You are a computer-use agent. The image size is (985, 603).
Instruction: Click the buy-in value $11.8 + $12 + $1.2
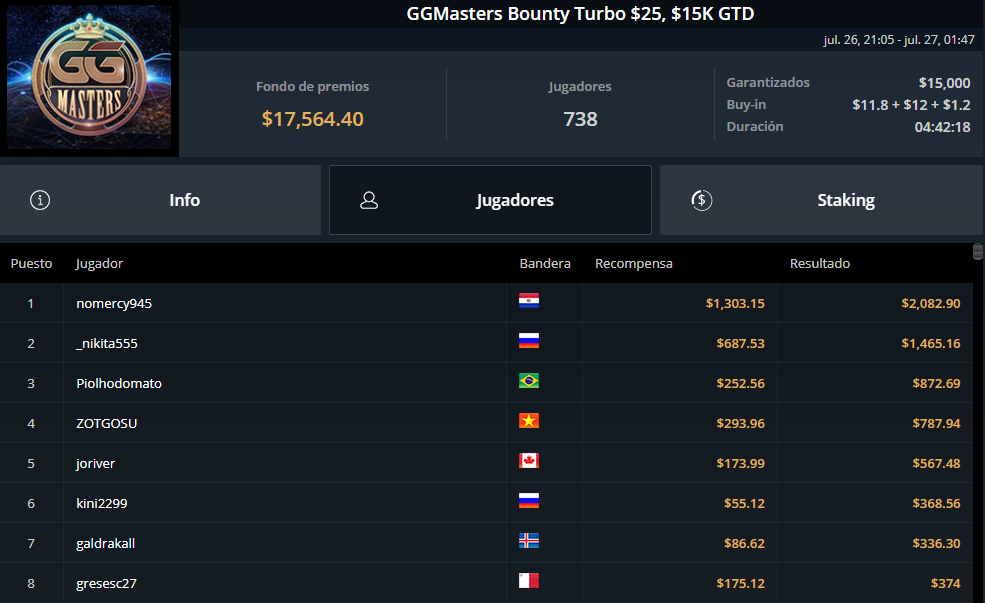pyautogui.click(x=911, y=105)
